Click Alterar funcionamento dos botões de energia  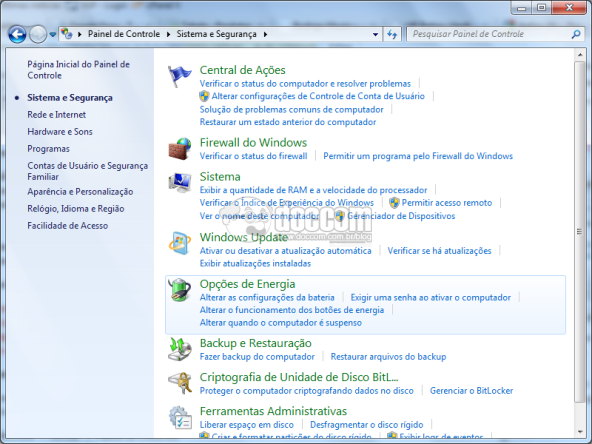point(292,310)
